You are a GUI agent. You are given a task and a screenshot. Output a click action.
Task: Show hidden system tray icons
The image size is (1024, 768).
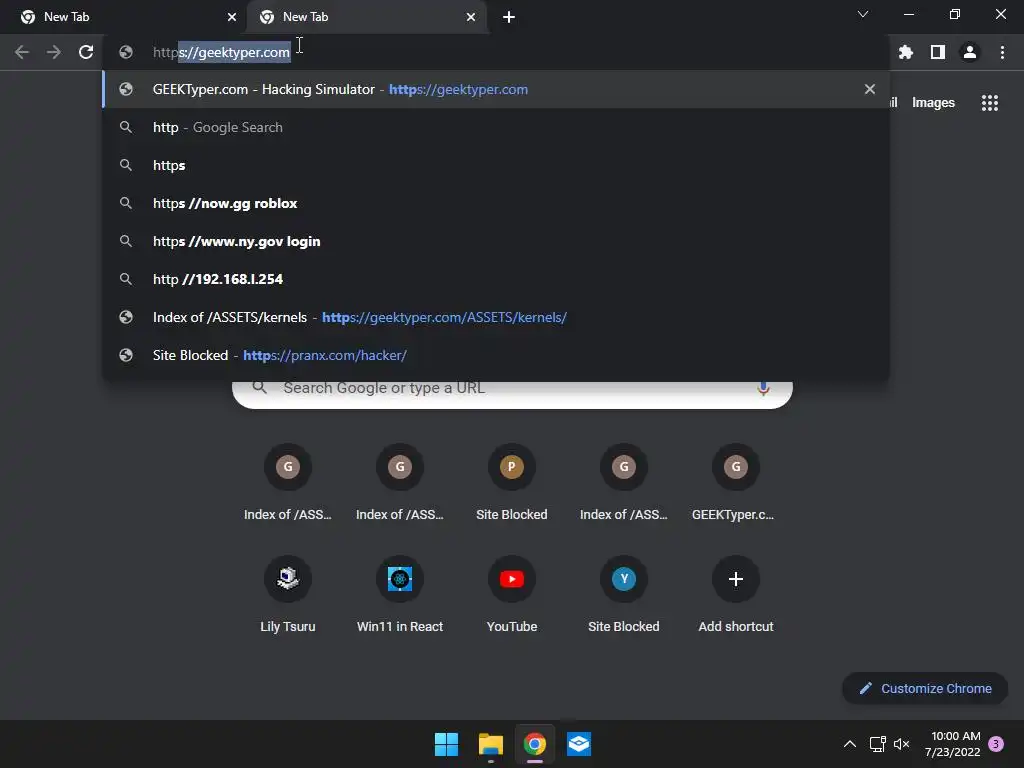click(x=850, y=744)
